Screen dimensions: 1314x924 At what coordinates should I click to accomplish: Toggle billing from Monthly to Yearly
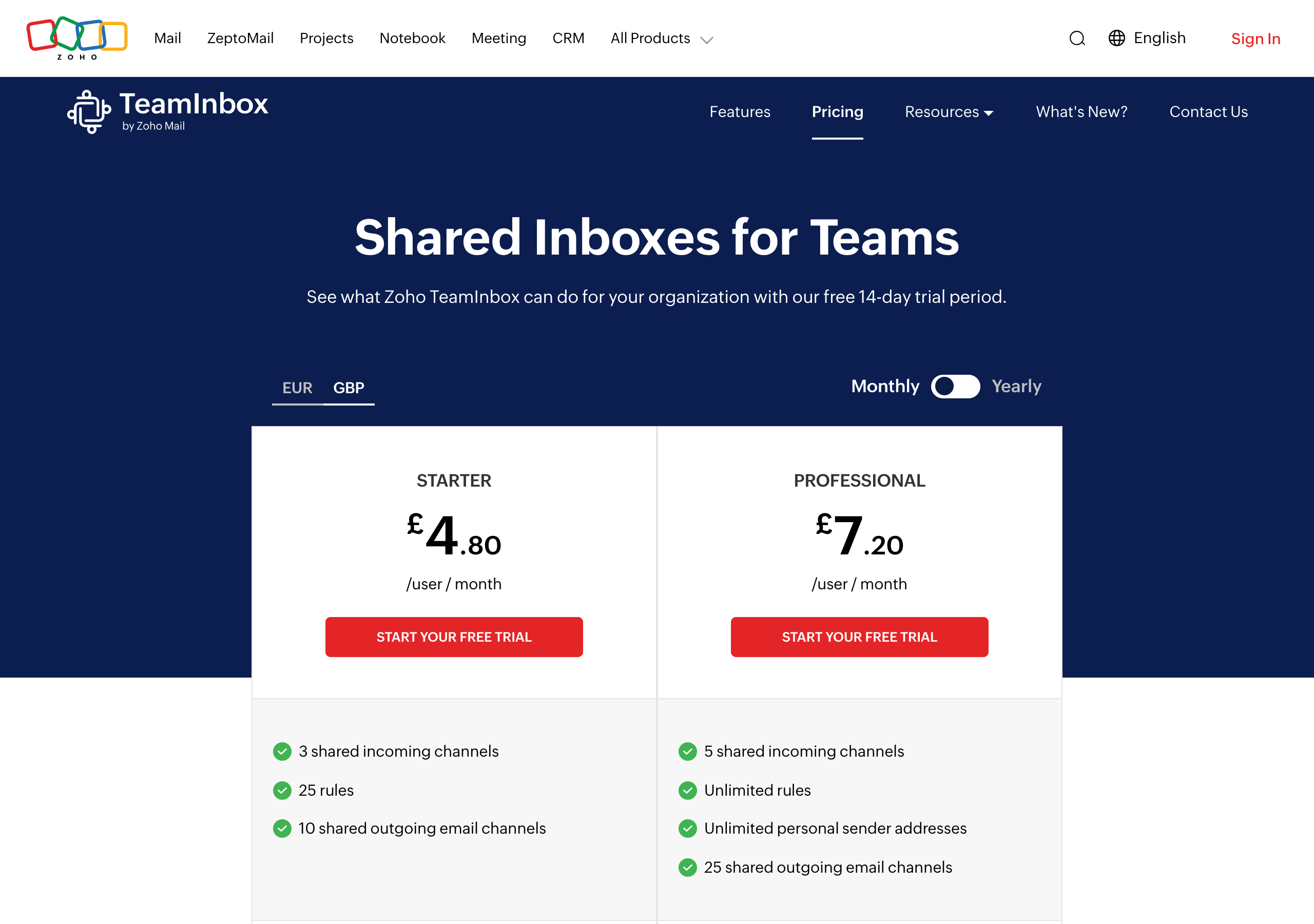coord(955,387)
